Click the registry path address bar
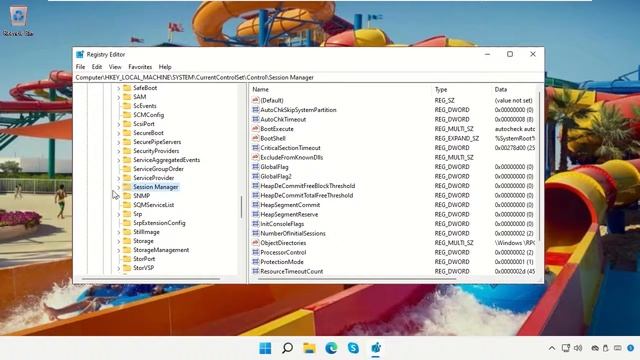The width and height of the screenshot is (640, 360). [308, 77]
